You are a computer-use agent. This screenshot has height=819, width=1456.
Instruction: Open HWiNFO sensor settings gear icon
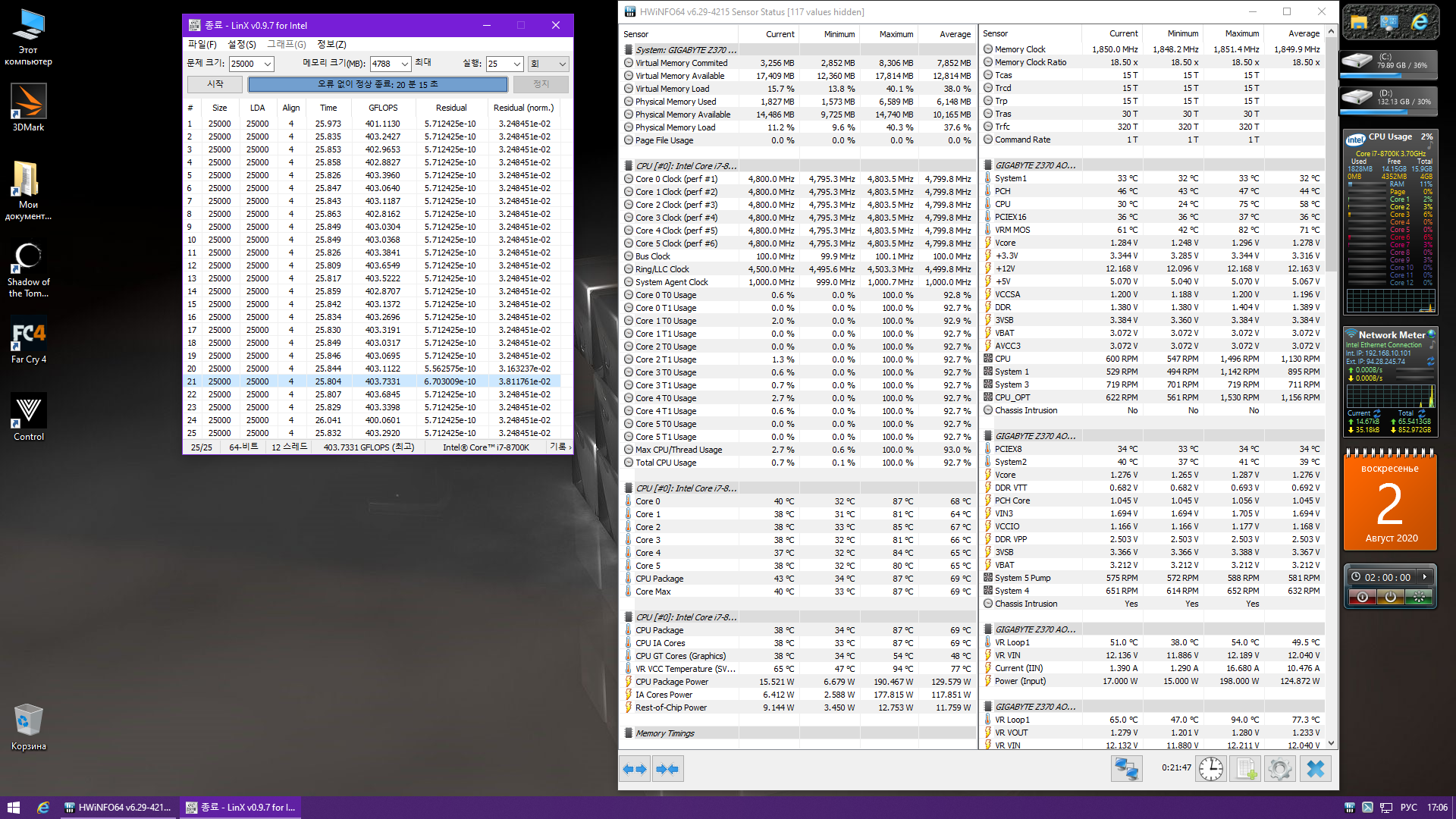pos(1280,769)
